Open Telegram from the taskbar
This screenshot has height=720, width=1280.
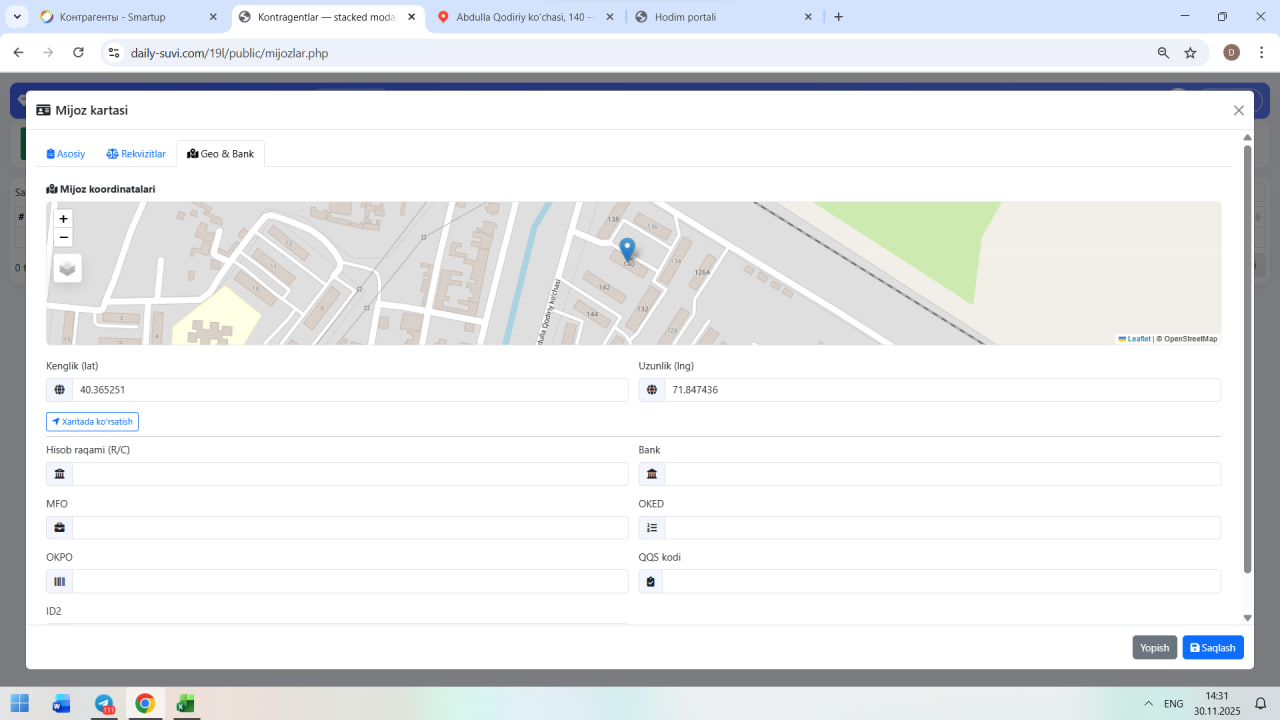click(x=104, y=704)
